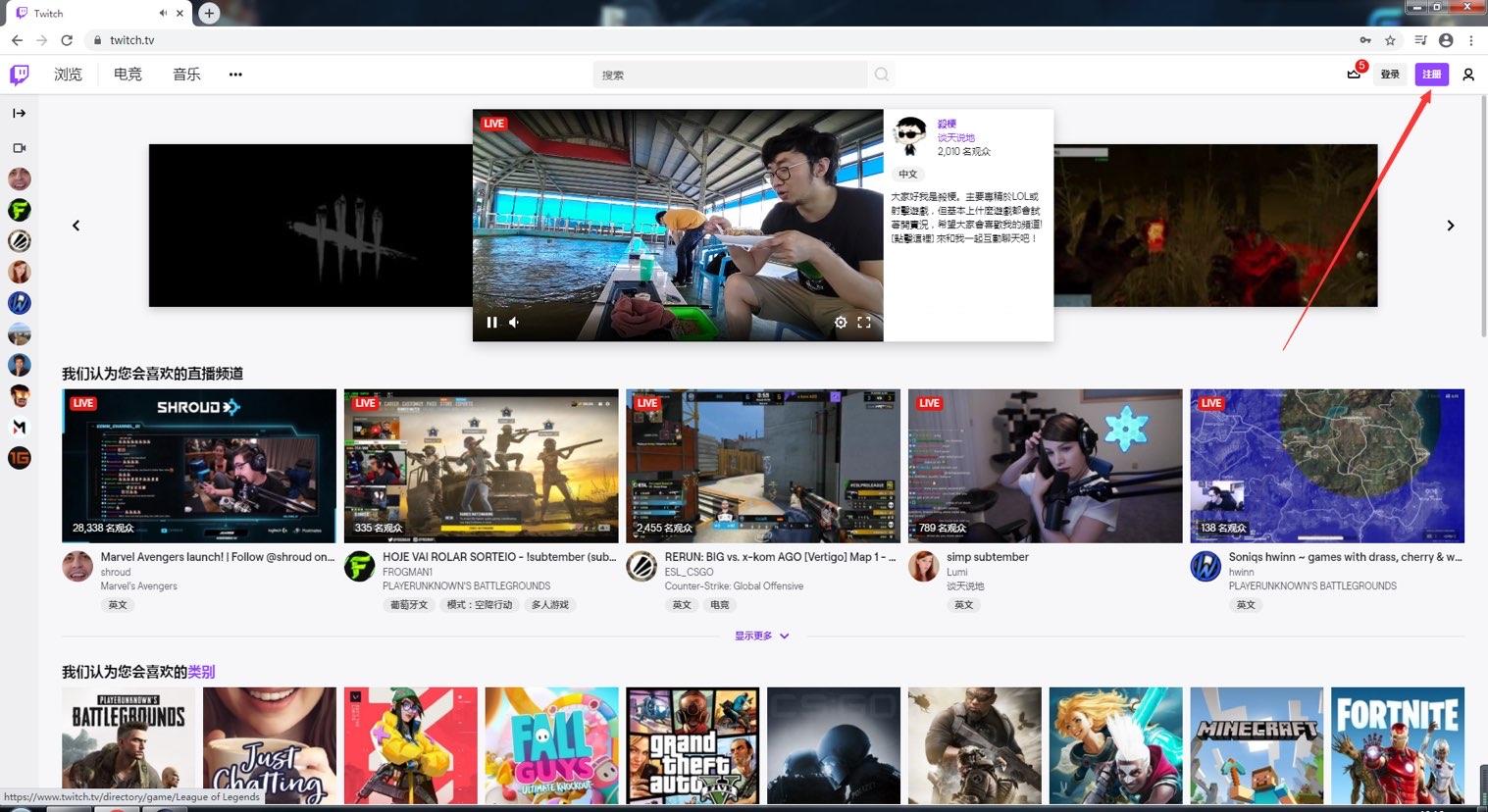Image resolution: width=1488 pixels, height=812 pixels.
Task: Open the purple 类别 categories link
Action: (201, 672)
